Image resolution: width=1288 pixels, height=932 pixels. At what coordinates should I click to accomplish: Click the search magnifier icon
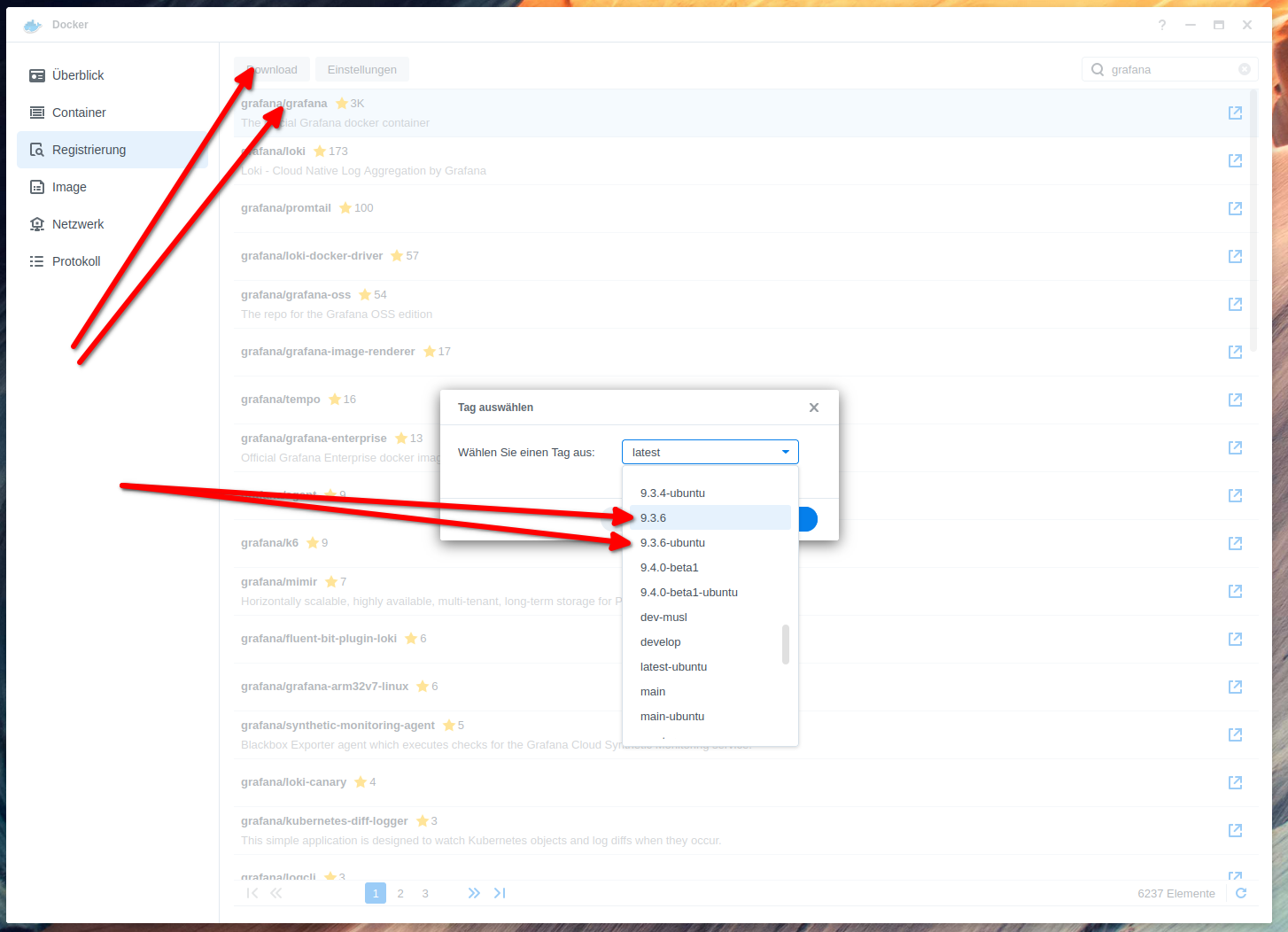click(1098, 69)
